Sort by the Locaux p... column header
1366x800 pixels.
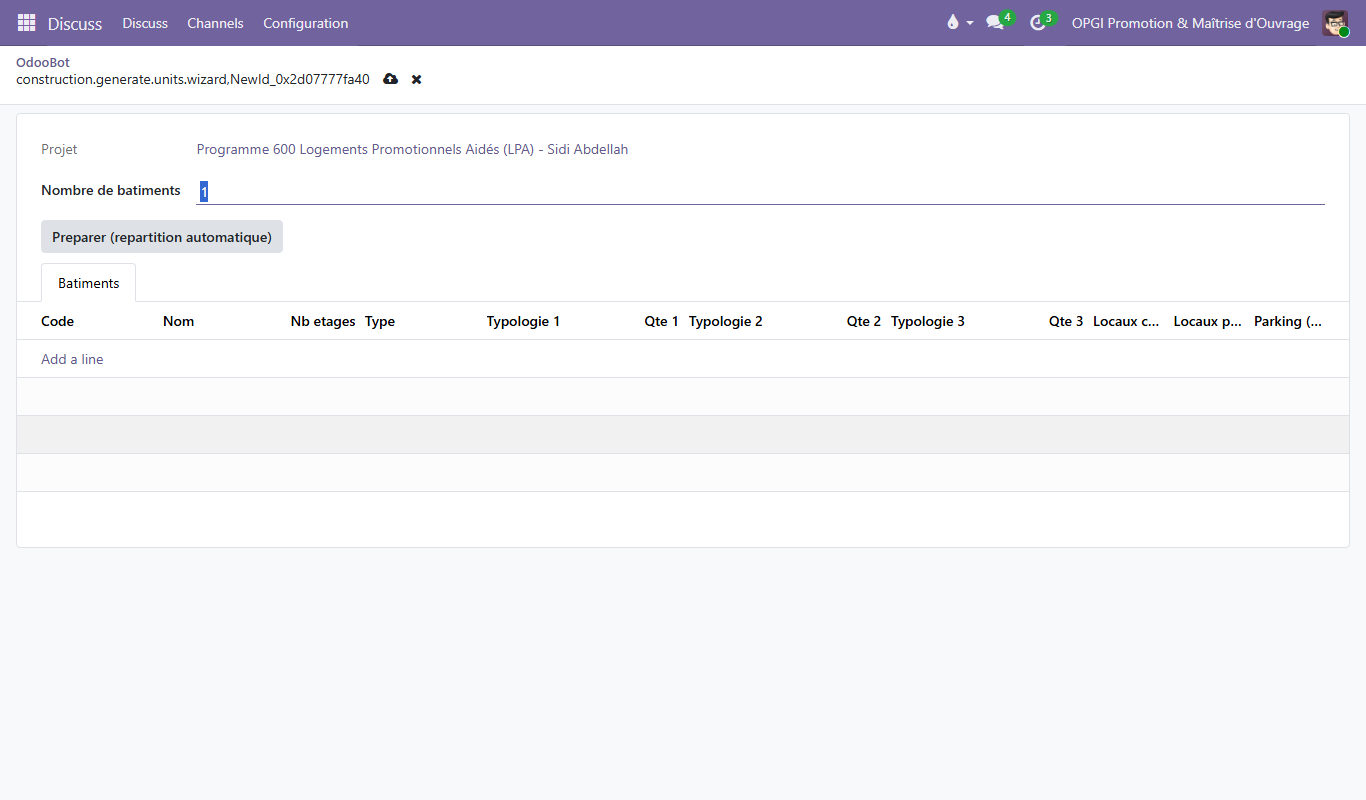click(x=1208, y=321)
